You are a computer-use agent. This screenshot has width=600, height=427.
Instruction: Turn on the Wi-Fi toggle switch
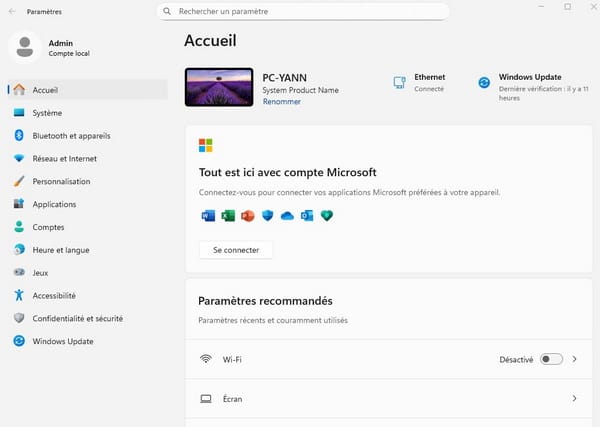(551, 359)
